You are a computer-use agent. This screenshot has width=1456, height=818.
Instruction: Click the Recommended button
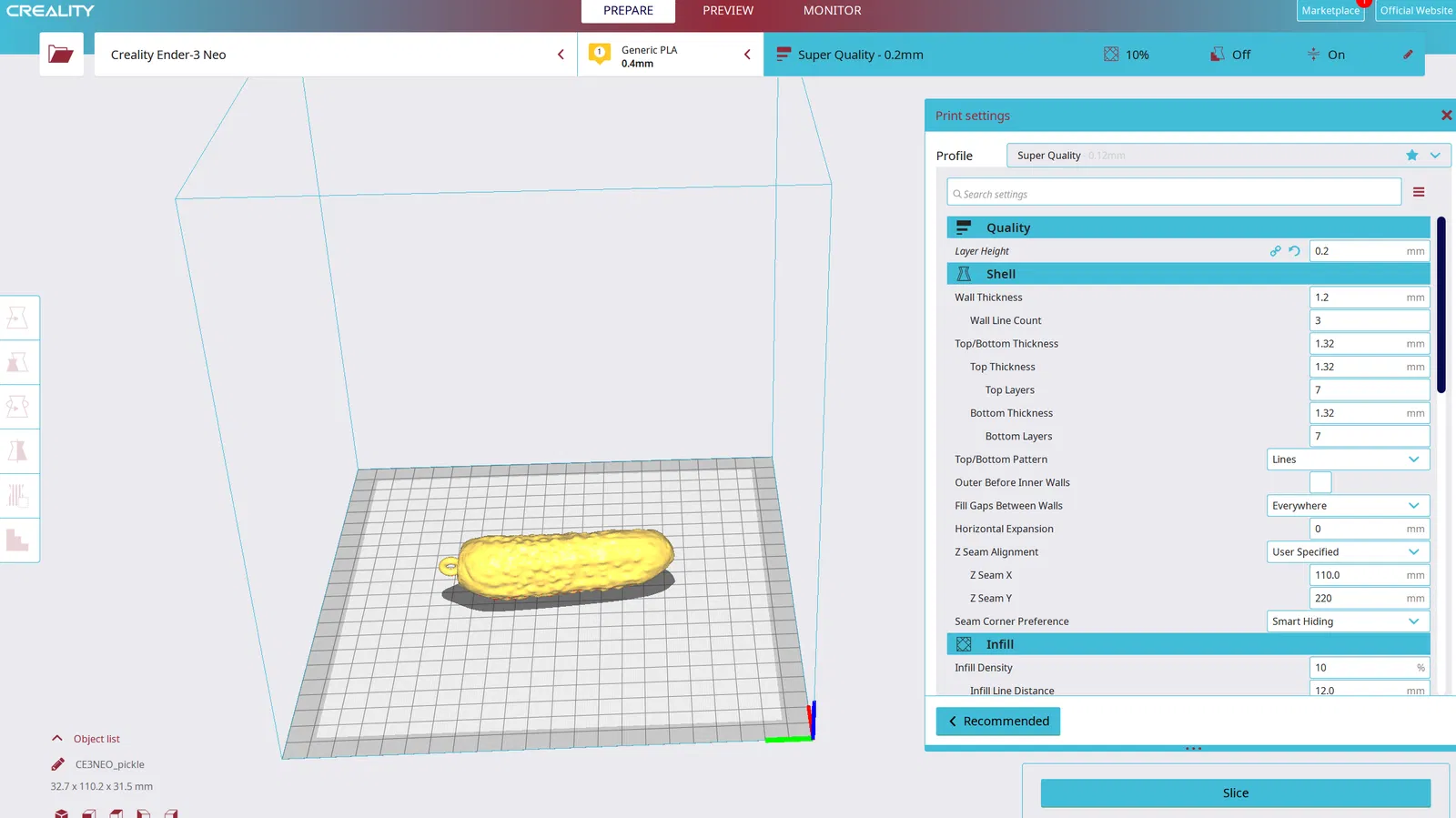tap(998, 722)
